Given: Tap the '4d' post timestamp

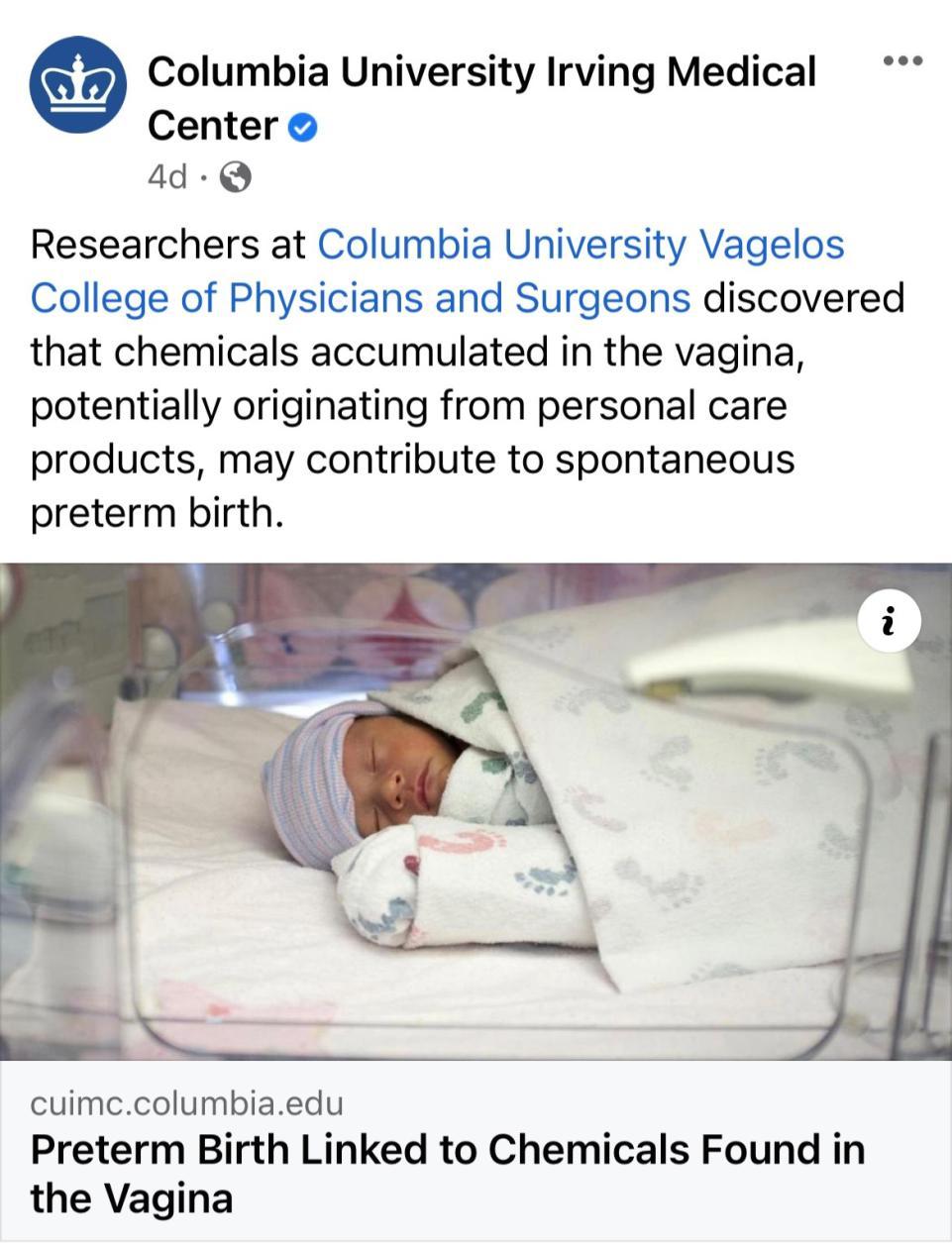Looking at the screenshot, I should (166, 177).
